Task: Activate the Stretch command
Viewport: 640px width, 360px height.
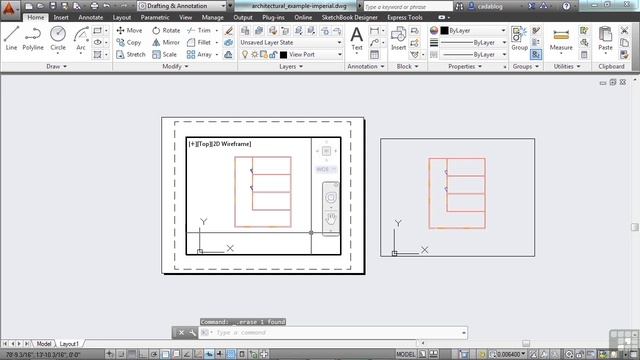Action: pos(131,54)
